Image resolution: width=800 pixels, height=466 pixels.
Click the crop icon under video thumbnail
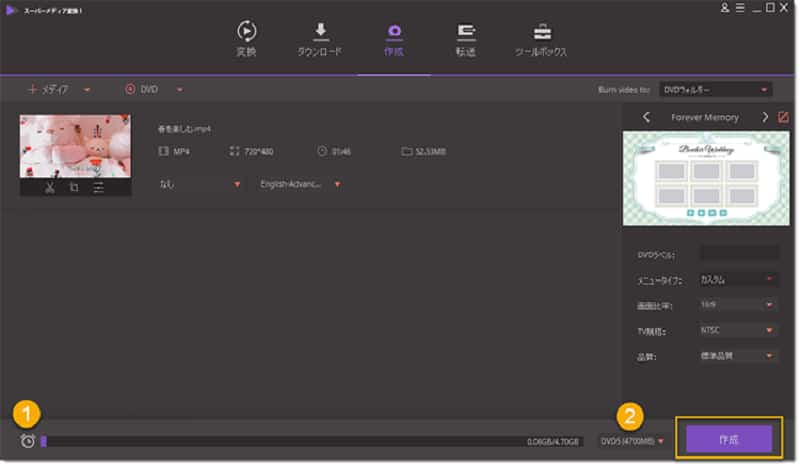[74, 186]
